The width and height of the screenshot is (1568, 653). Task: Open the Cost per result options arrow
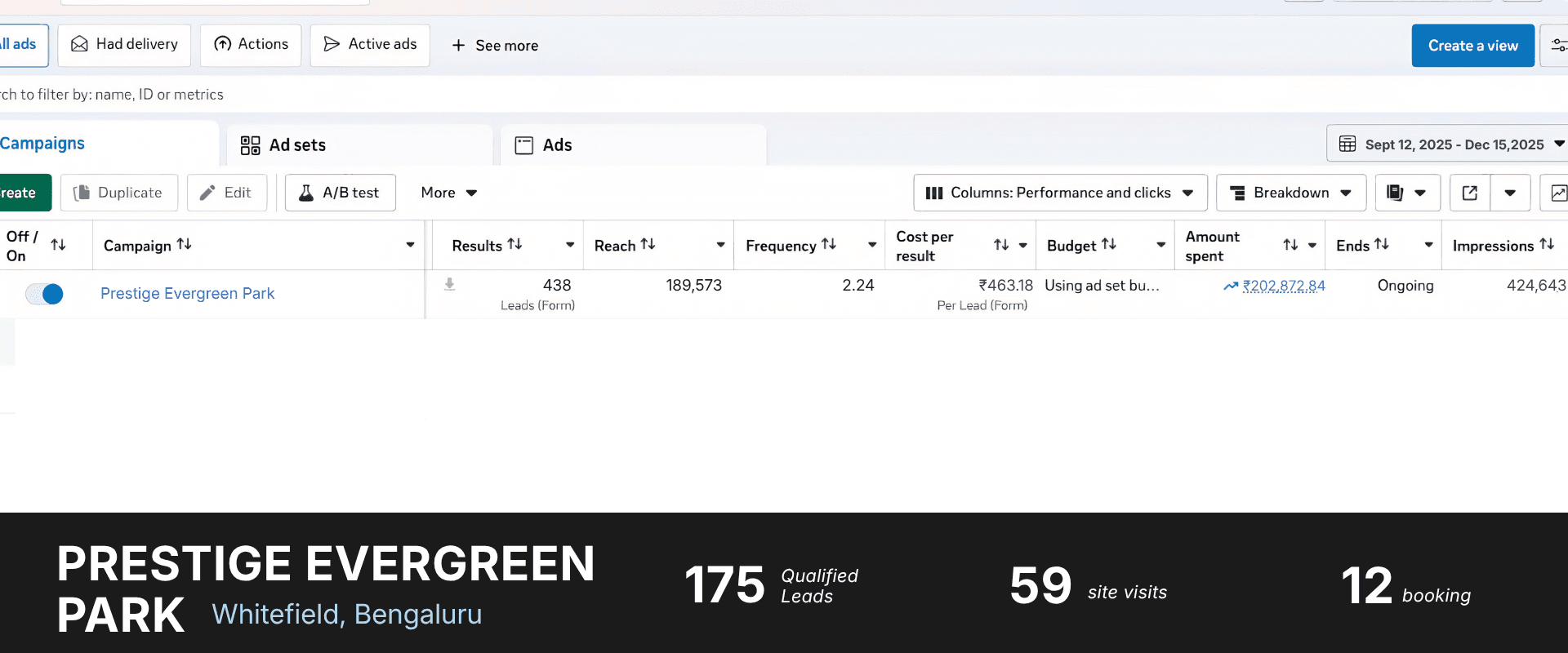coord(1022,245)
